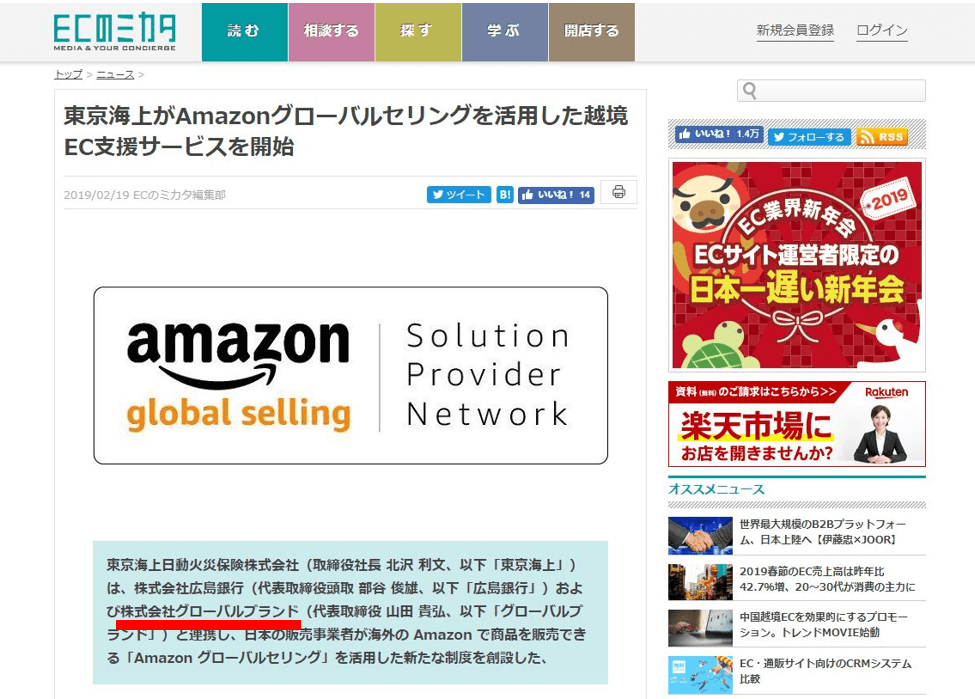Screen dimensions: 975x699
Task: Click sidebar Facebook いいね! 1.4万 button
Action: pos(719,134)
